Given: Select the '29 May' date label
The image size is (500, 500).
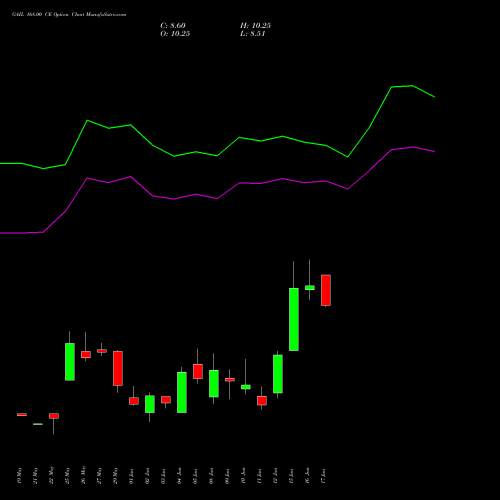Looking at the screenshot, I should click(x=115, y=476).
